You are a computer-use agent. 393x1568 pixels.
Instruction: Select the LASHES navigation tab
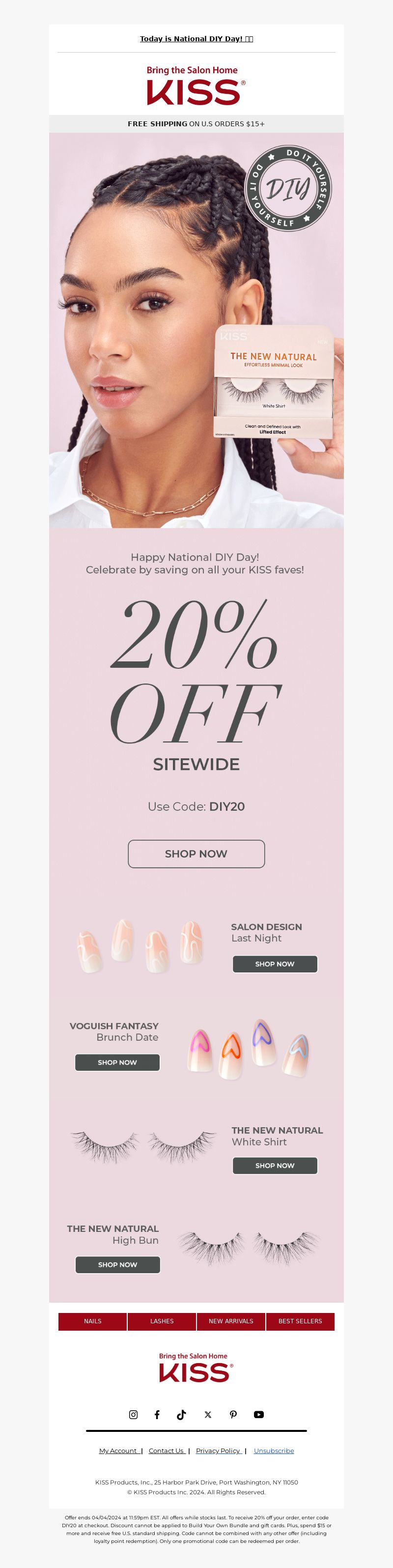tap(162, 1321)
